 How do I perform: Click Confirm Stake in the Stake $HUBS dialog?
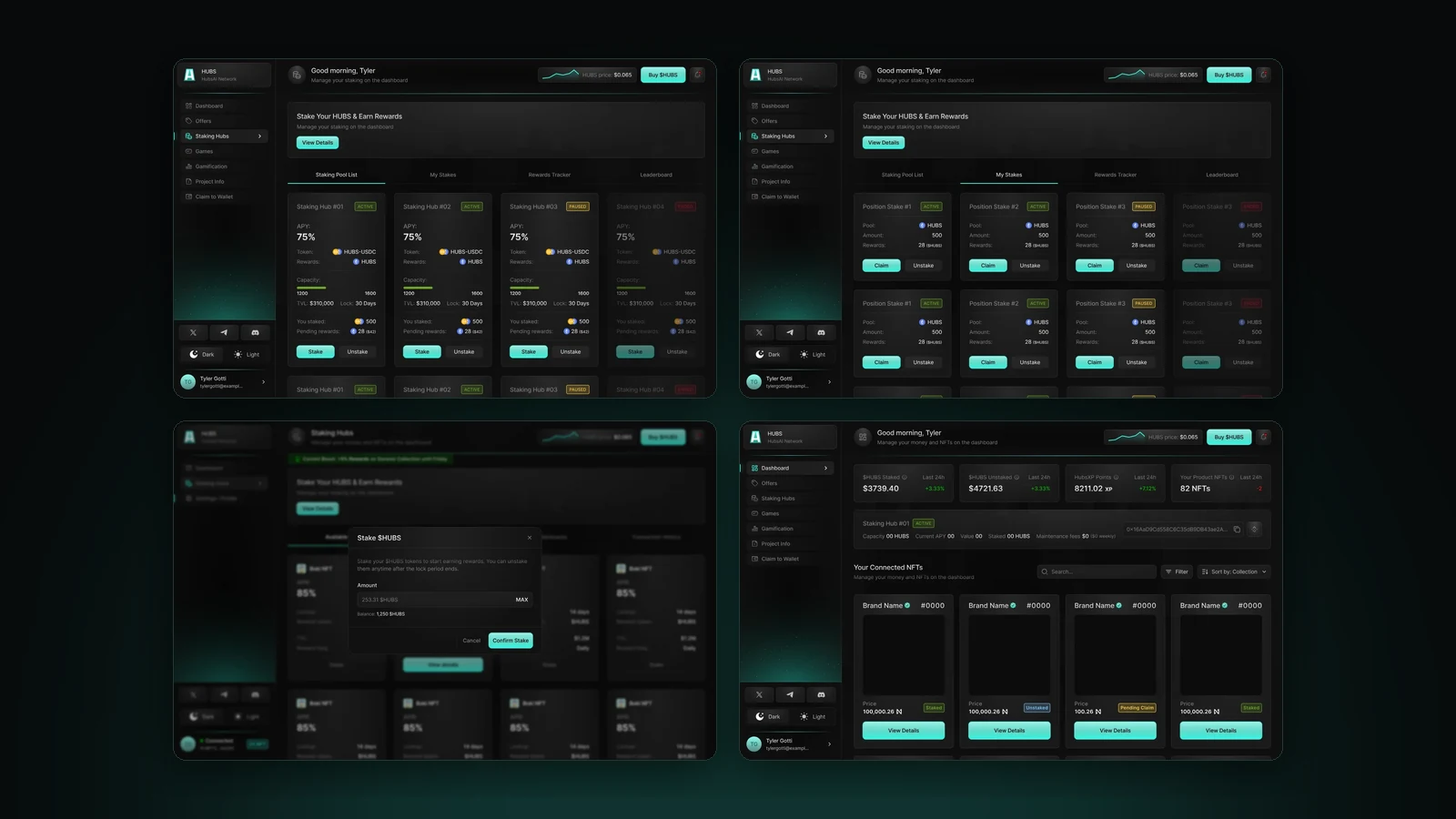click(511, 641)
